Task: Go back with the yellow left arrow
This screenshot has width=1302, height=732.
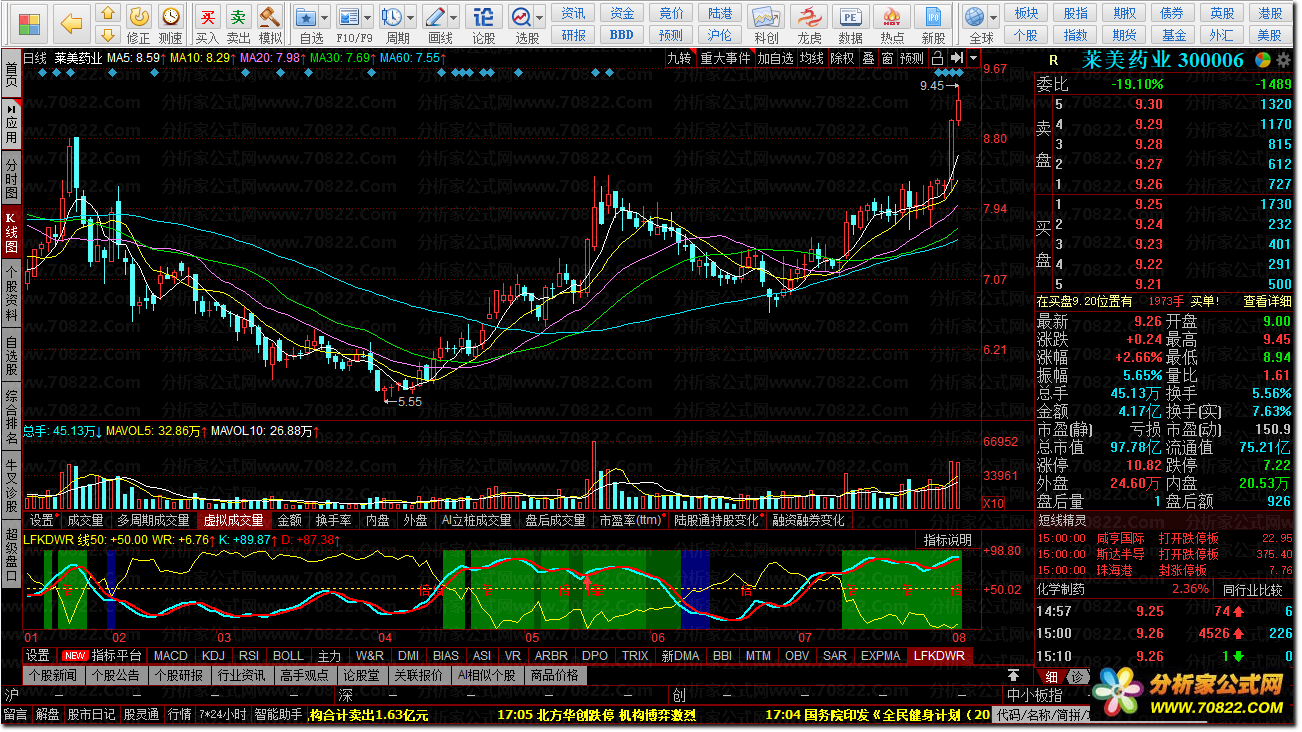Action: pos(71,22)
